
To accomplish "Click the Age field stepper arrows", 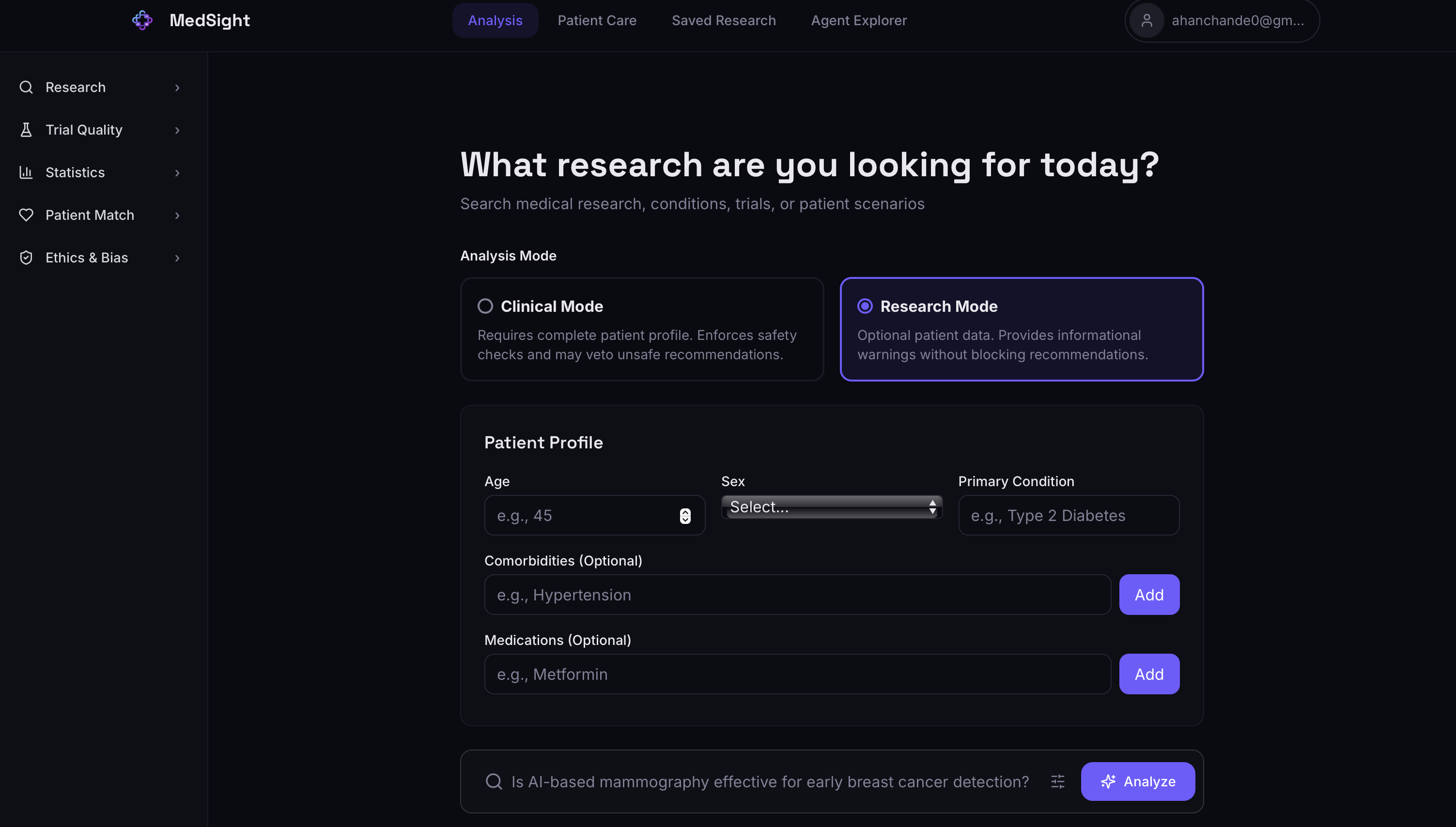I will [x=685, y=516].
